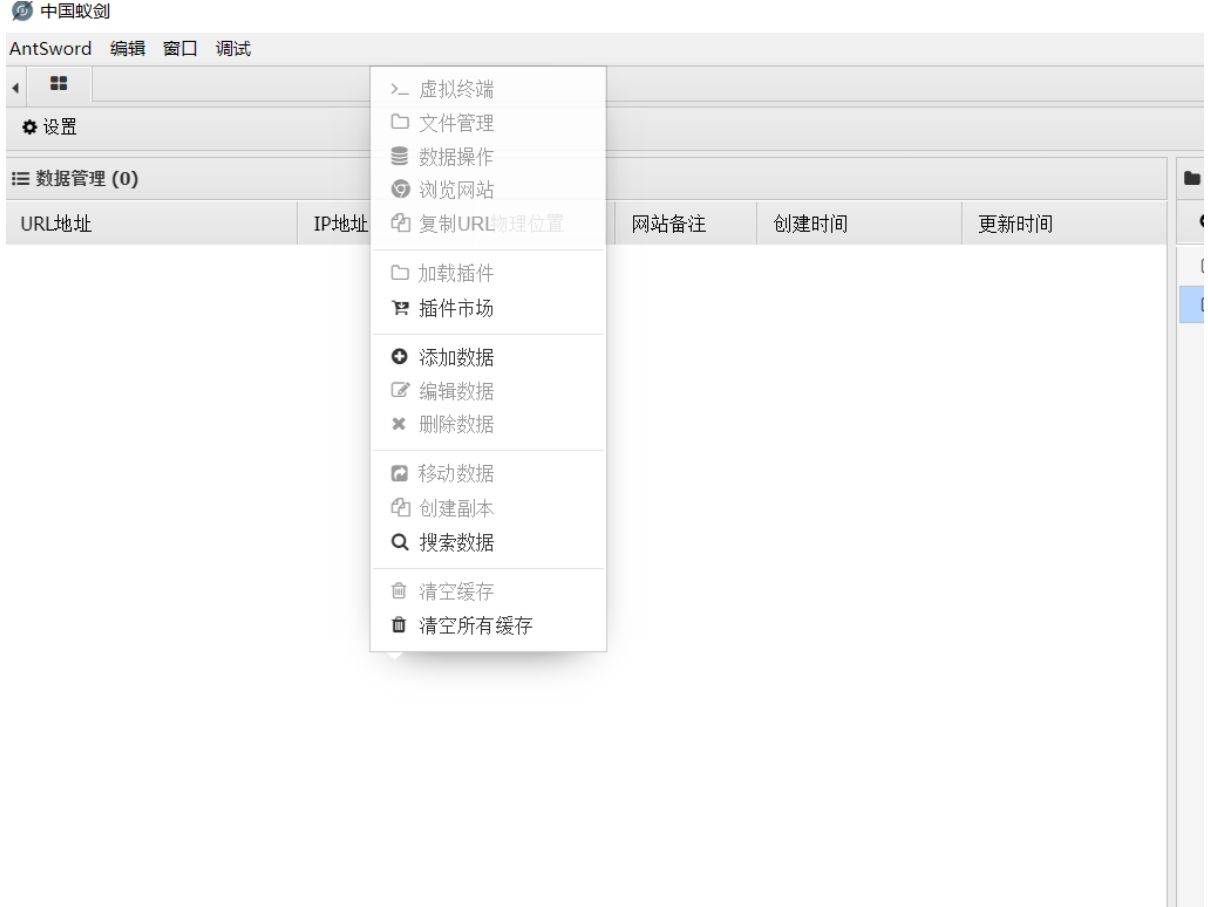The height and width of the screenshot is (907, 1208).
Task: Select 创建副本 in context menu
Action: 488,509
